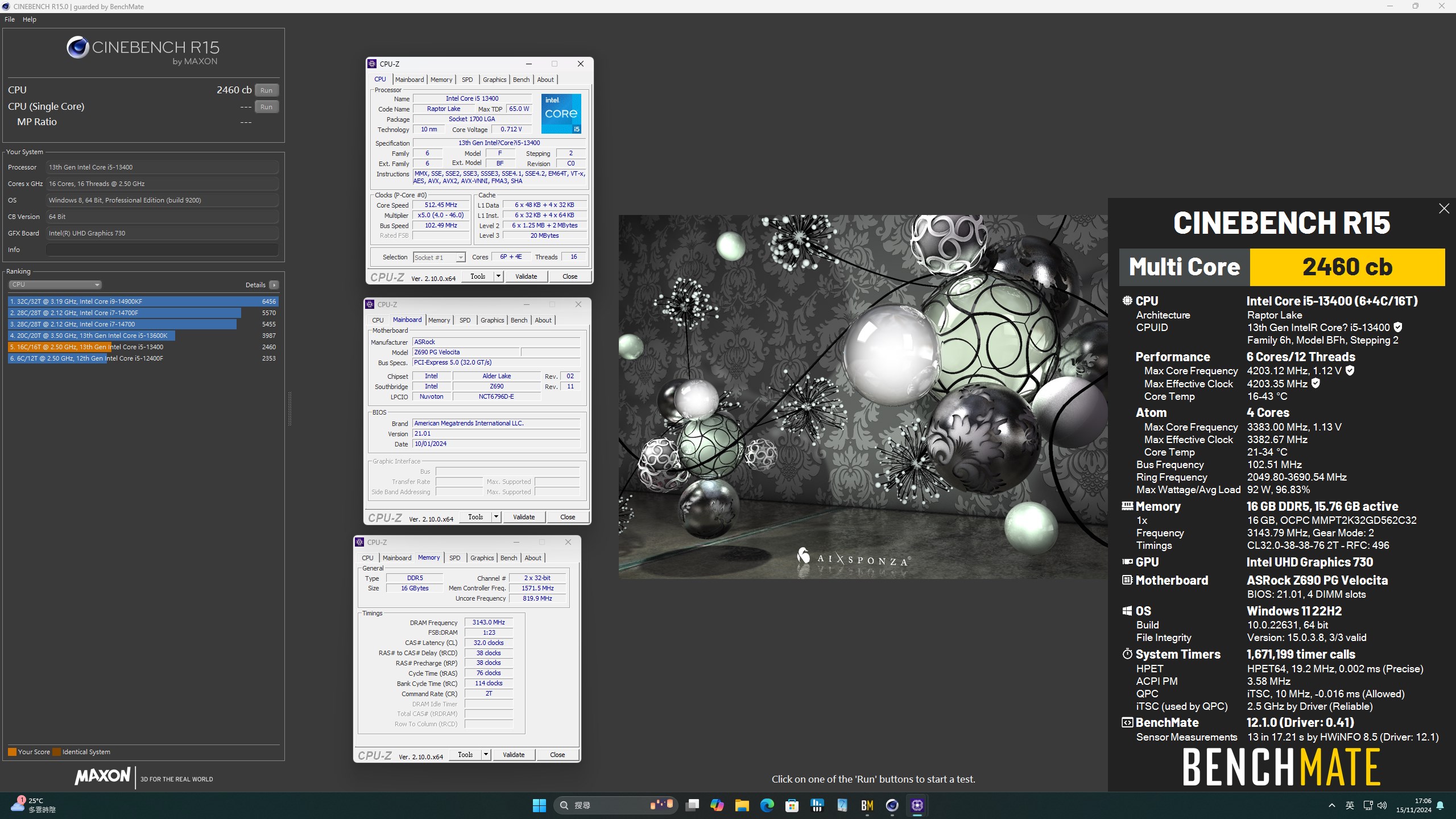Click the Details arrow button in Ranking
Viewport: 1456px width, 819px height.
[274, 285]
